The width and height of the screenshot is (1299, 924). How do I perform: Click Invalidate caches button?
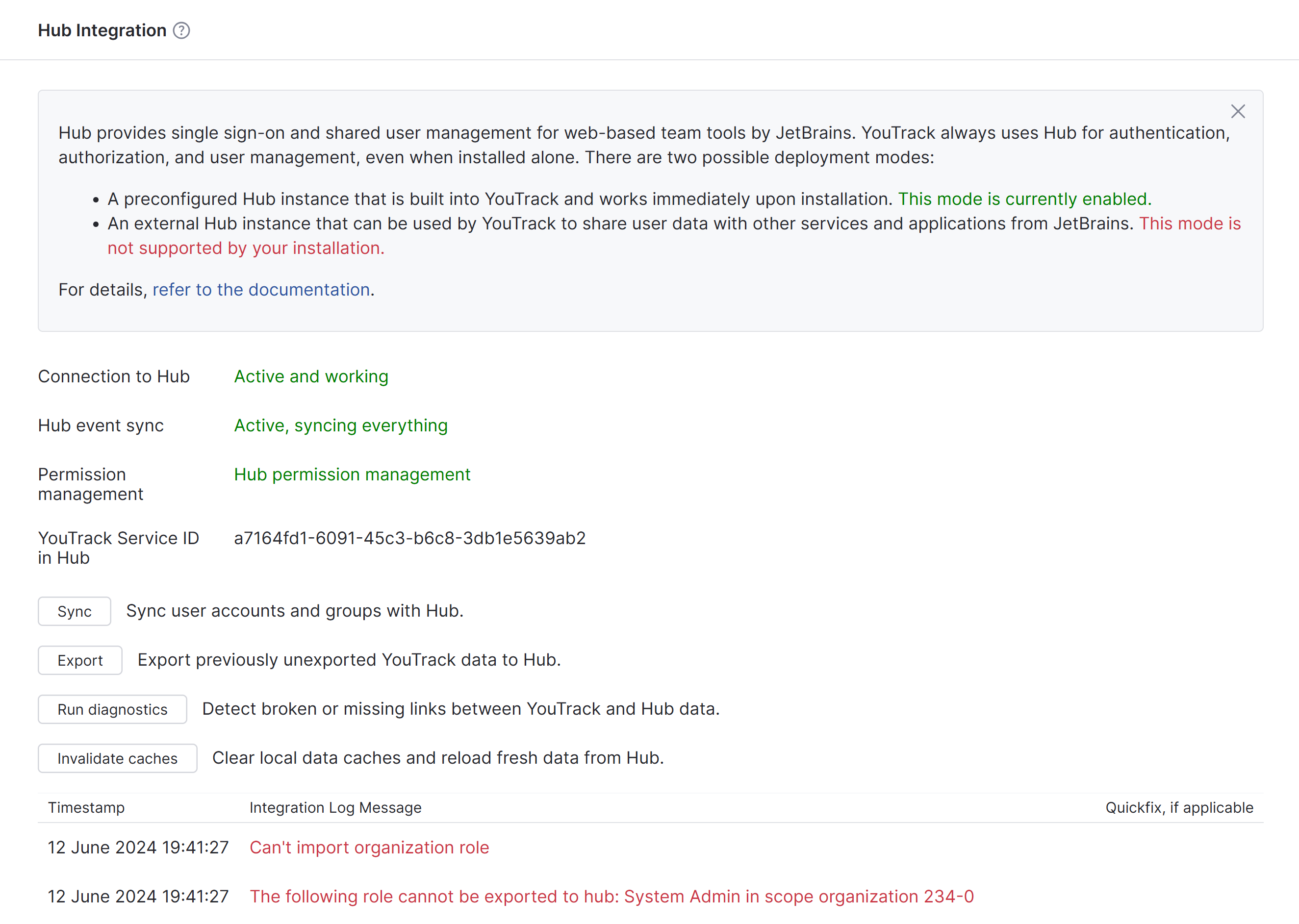point(117,758)
